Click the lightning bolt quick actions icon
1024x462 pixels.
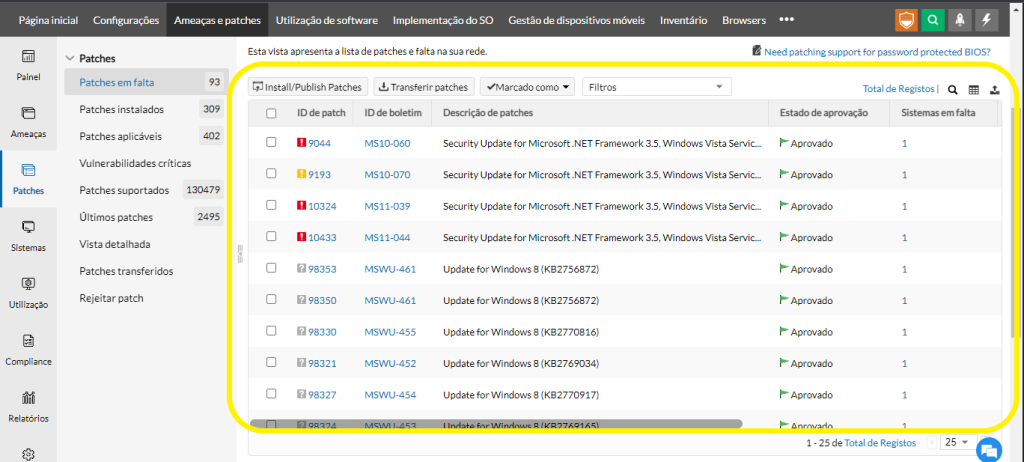(x=986, y=19)
